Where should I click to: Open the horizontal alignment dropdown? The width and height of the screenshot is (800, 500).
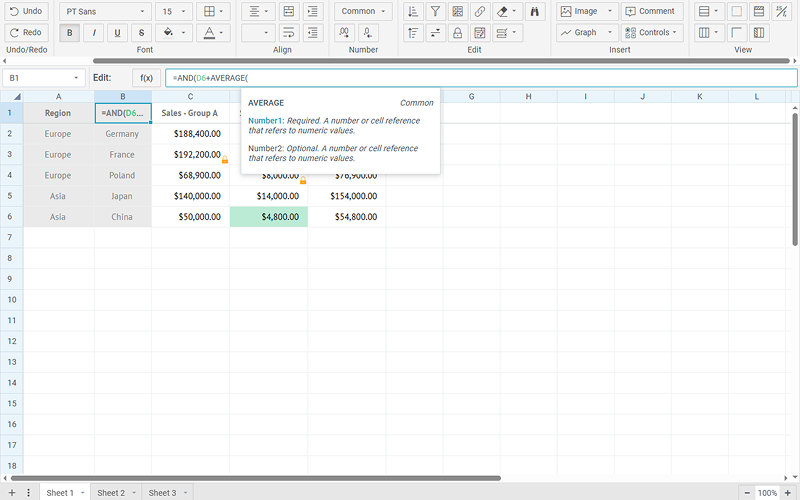(x=258, y=11)
